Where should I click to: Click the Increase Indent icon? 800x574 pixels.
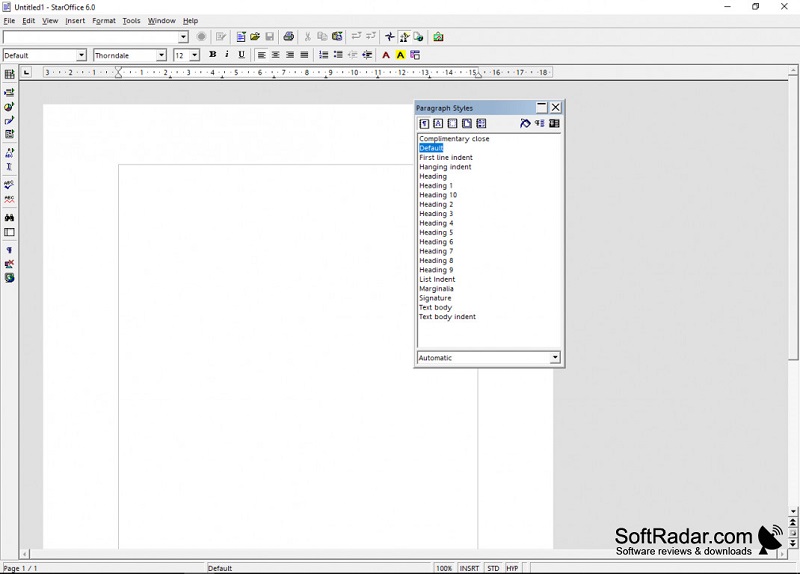pyautogui.click(x=367, y=55)
